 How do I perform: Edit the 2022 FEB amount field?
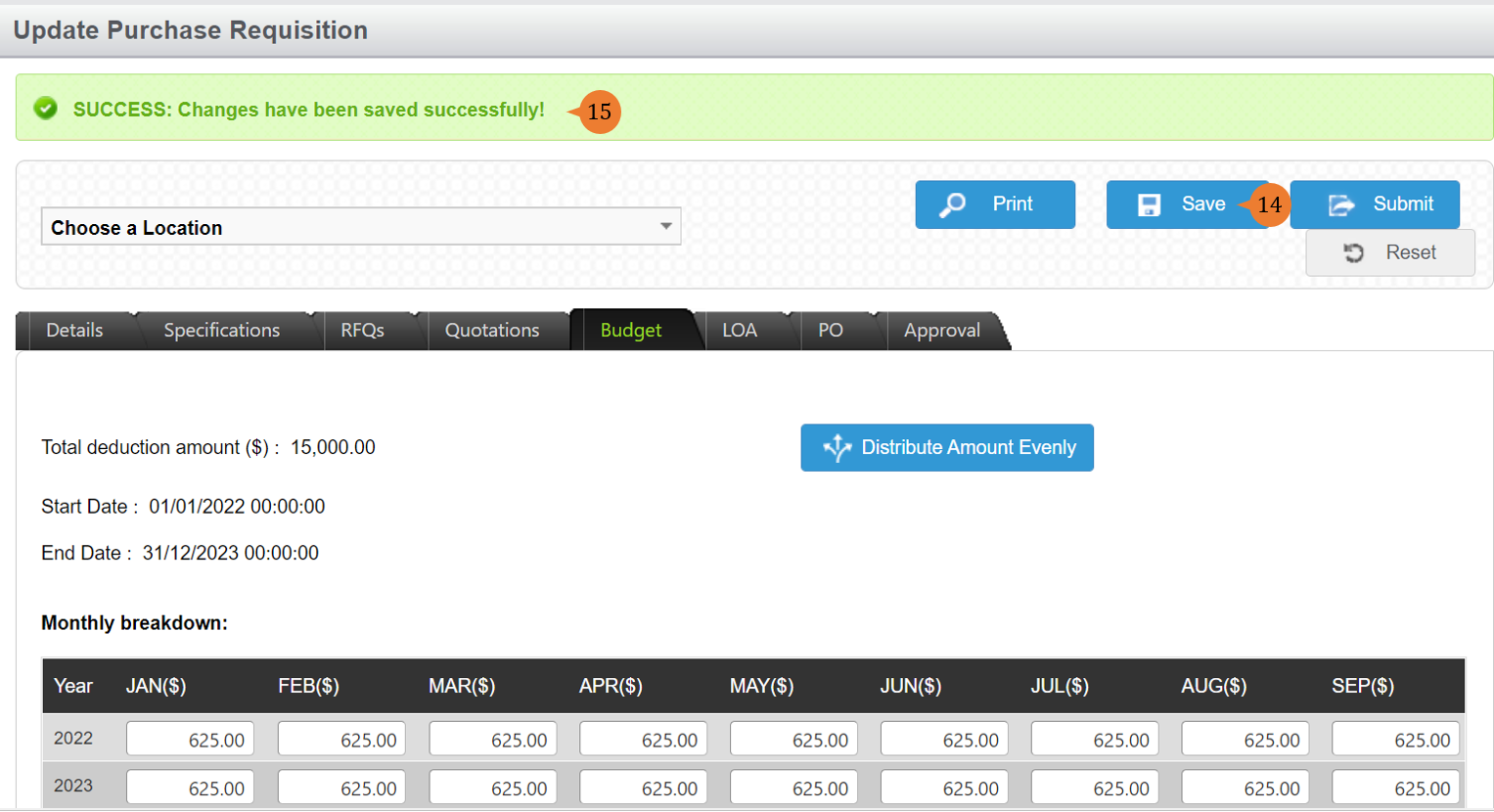point(341,740)
